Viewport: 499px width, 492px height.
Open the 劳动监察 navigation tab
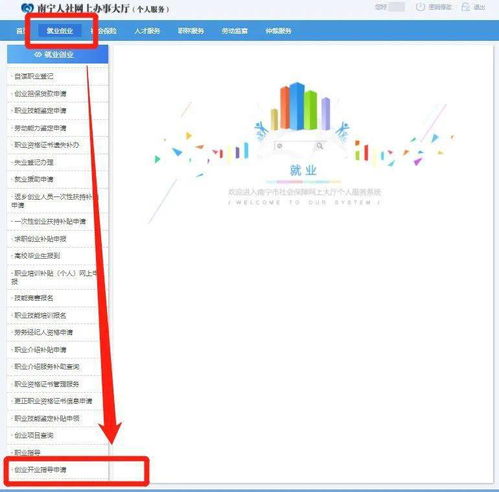235,31
